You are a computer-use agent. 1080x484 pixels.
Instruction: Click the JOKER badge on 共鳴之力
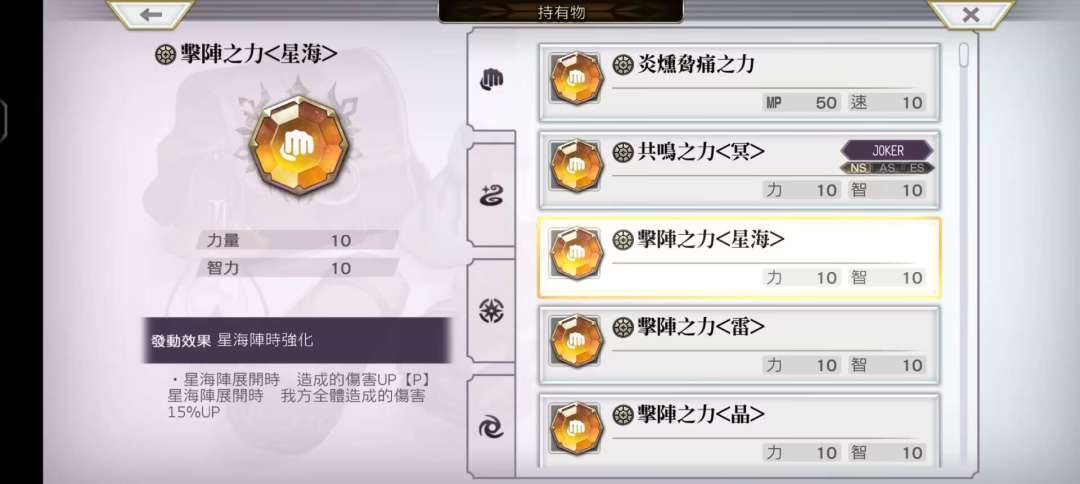(x=887, y=151)
